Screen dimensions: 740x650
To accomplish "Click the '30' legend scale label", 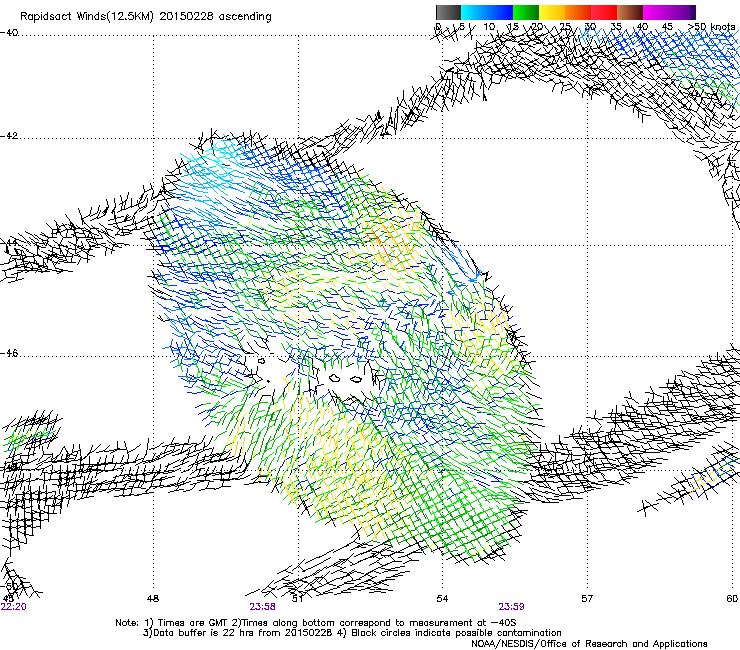I will click(590, 27).
